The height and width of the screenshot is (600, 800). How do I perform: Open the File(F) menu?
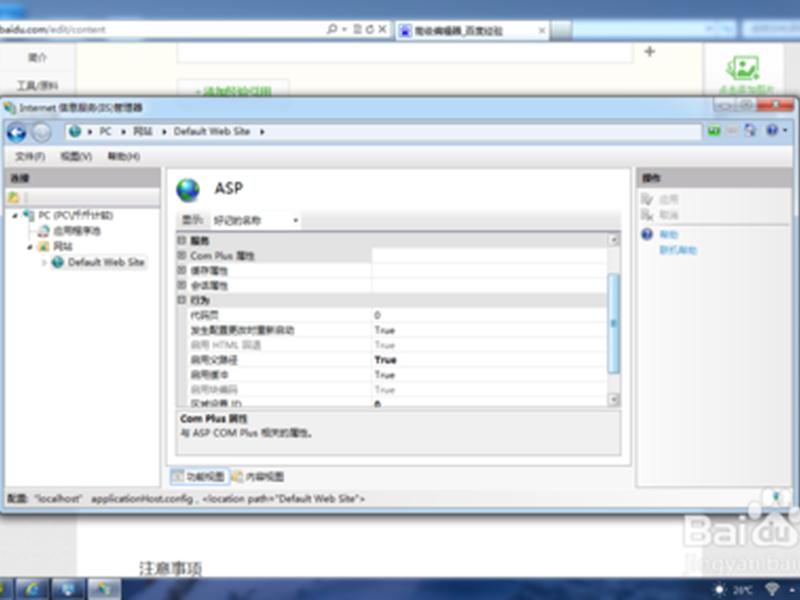pyautogui.click(x=30, y=156)
